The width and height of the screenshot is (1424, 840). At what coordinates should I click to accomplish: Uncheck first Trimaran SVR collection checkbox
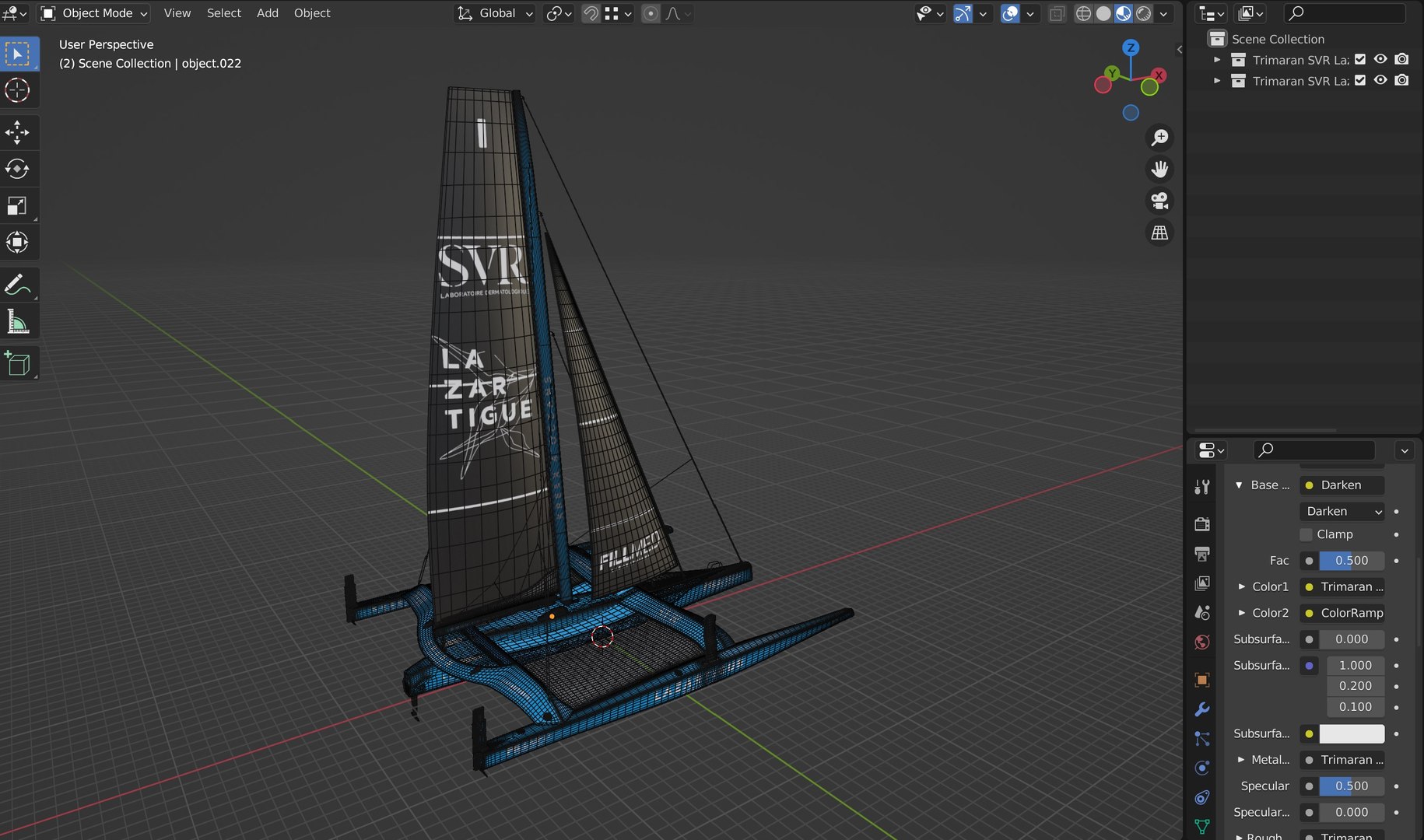1360,59
